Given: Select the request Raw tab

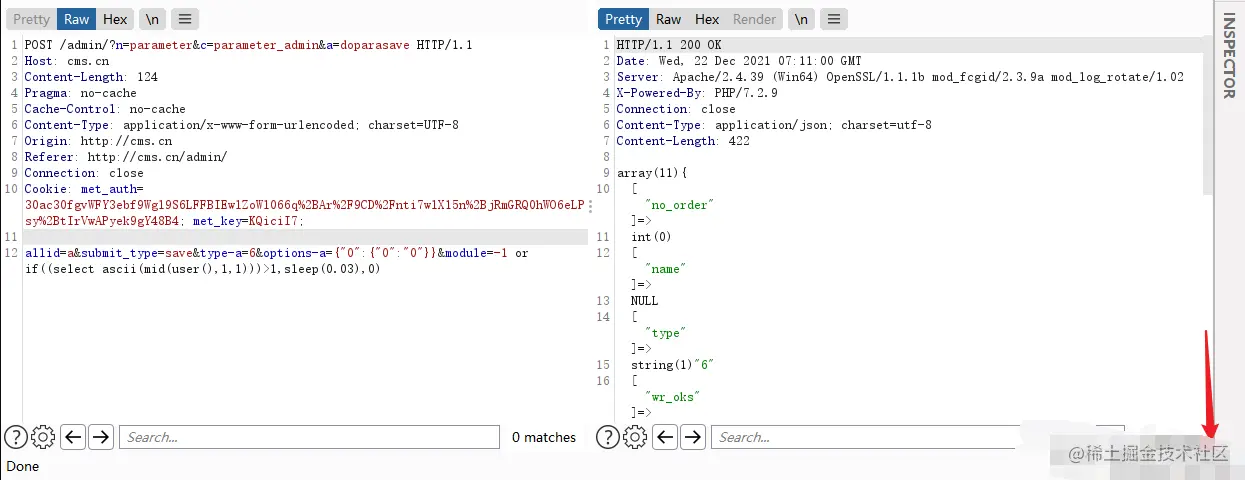Looking at the screenshot, I should click(x=76, y=19).
